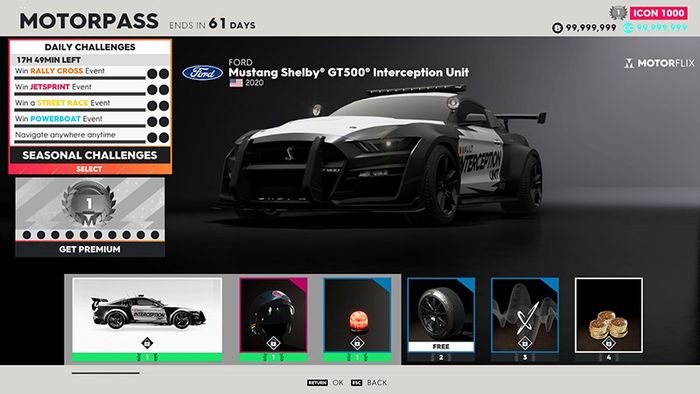Click the lock icon on the siren reward

tap(357, 343)
